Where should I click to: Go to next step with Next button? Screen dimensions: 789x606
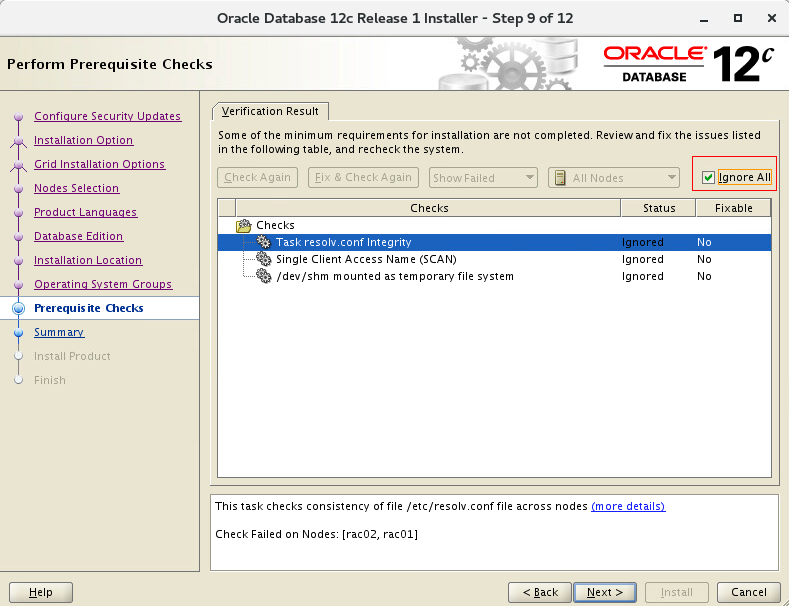(605, 592)
